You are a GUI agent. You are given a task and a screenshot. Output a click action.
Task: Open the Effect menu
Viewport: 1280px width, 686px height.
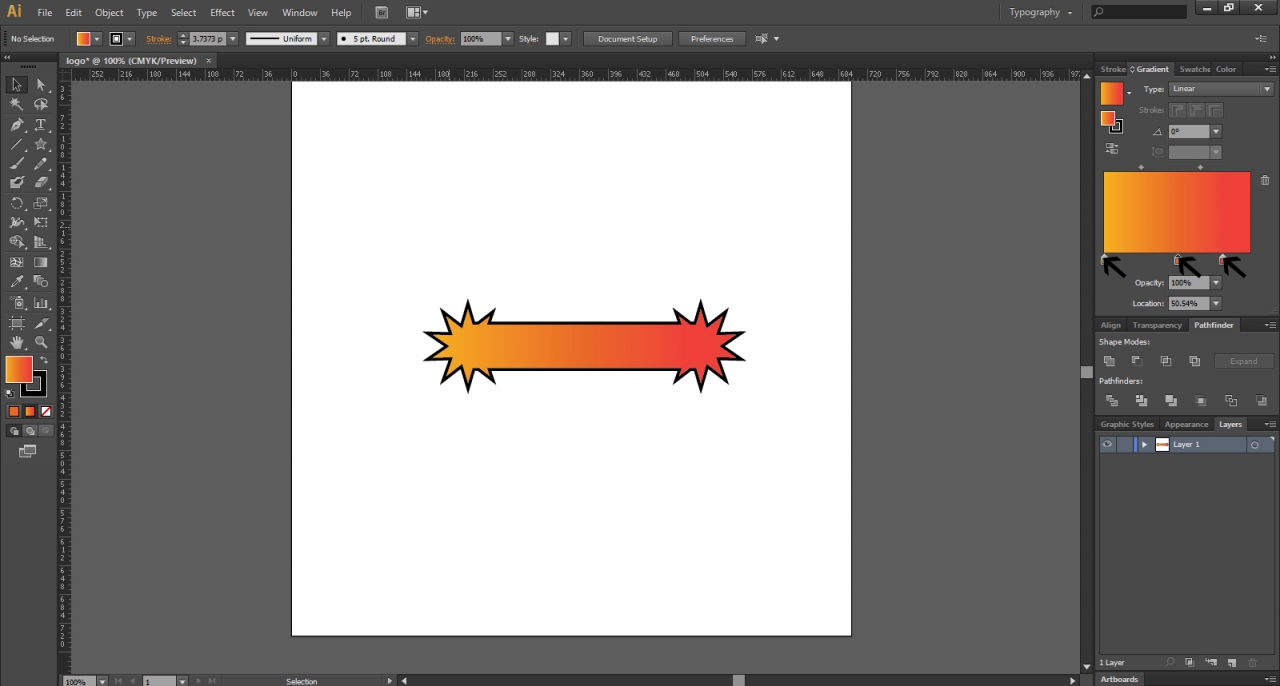click(x=222, y=13)
